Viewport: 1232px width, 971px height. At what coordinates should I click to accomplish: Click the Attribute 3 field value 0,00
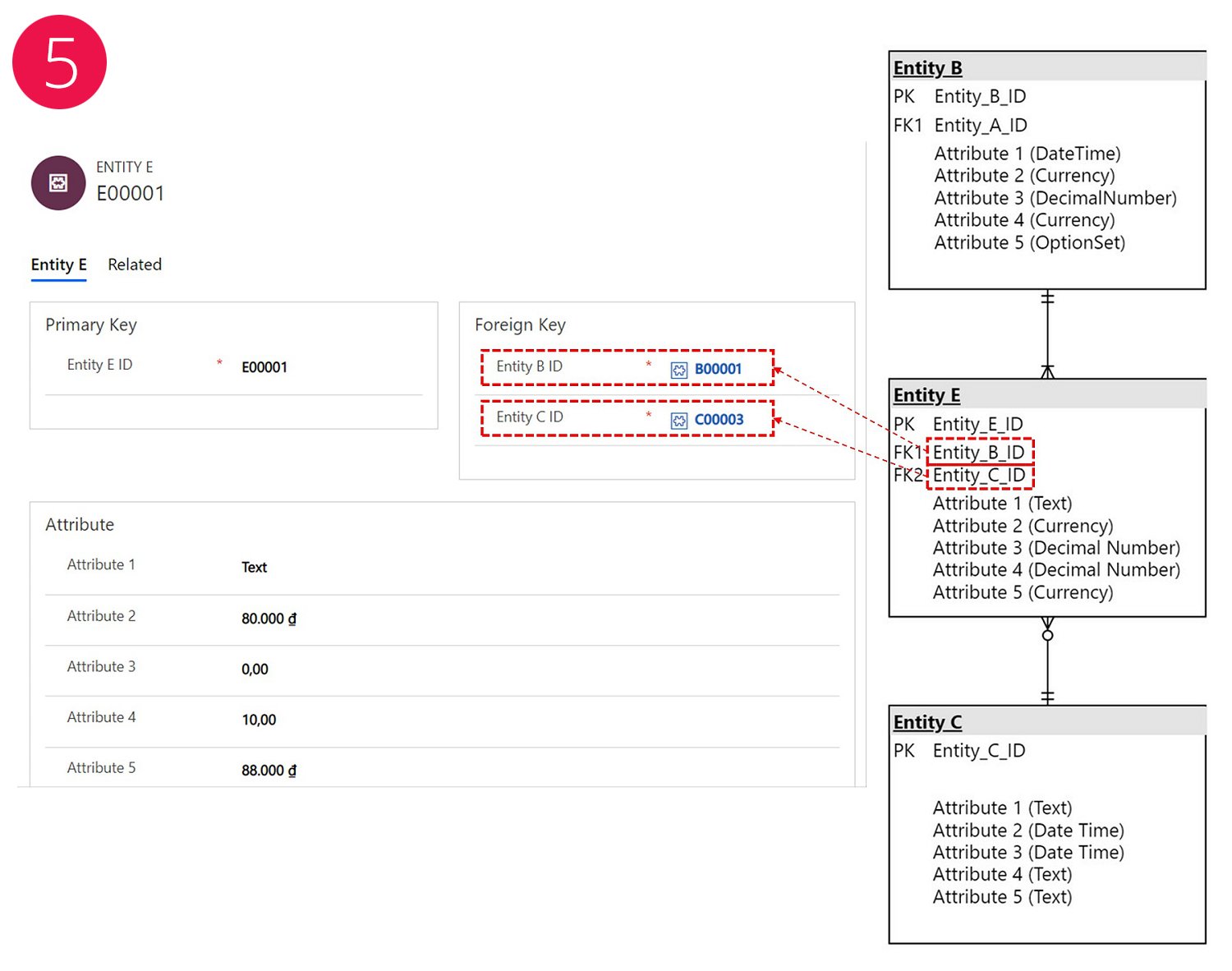(255, 670)
